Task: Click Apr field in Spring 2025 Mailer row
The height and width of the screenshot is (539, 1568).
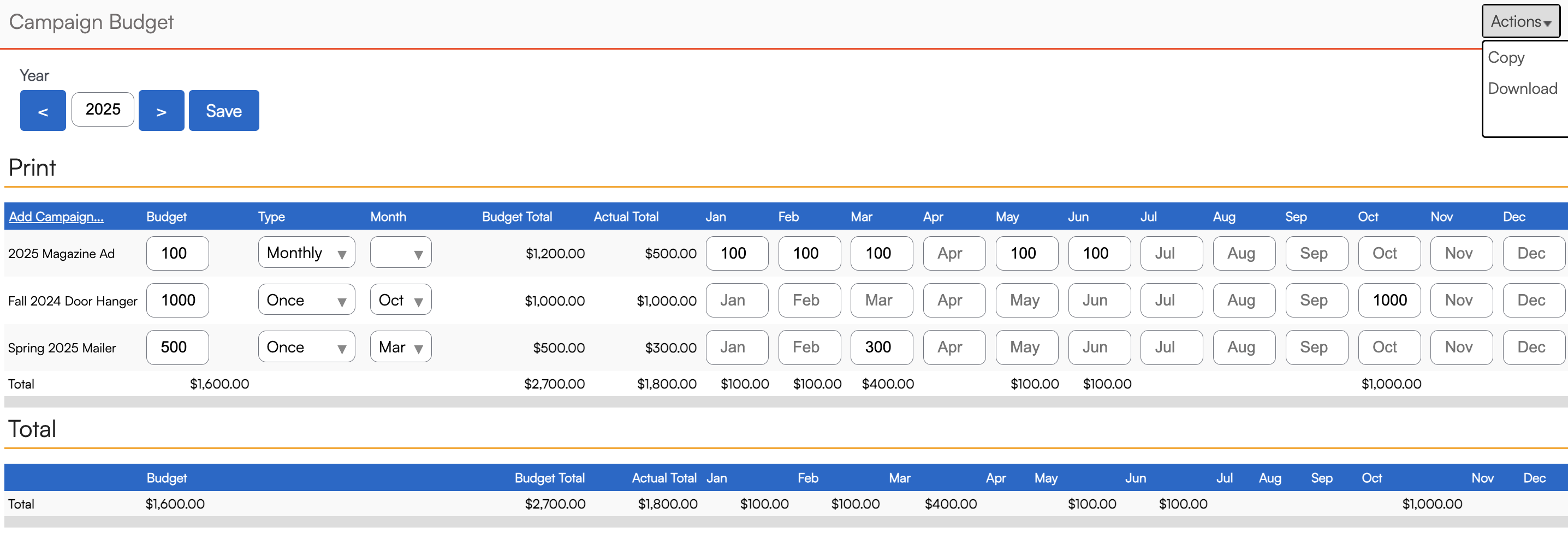Action: (954, 347)
